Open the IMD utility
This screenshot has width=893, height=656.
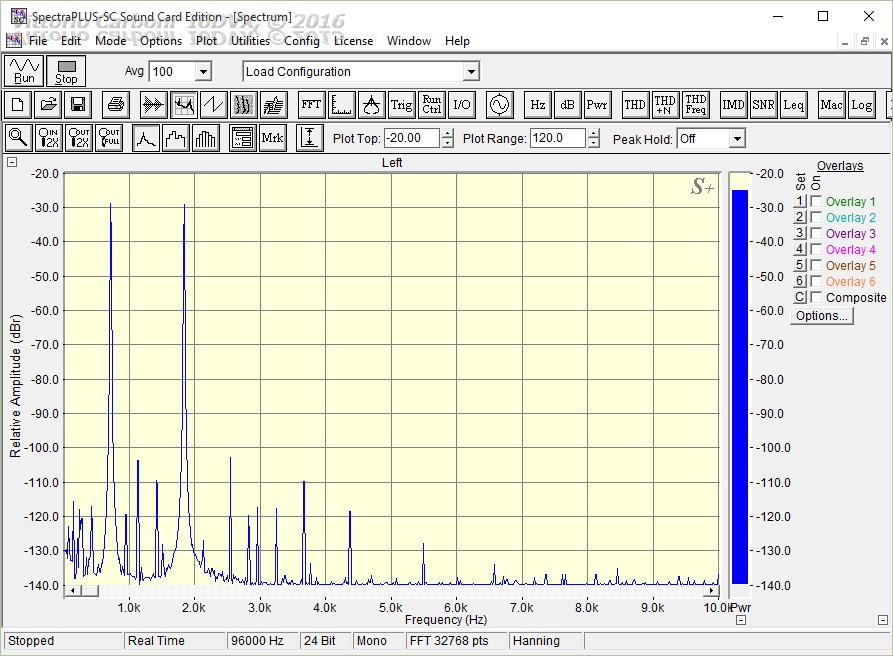(733, 105)
